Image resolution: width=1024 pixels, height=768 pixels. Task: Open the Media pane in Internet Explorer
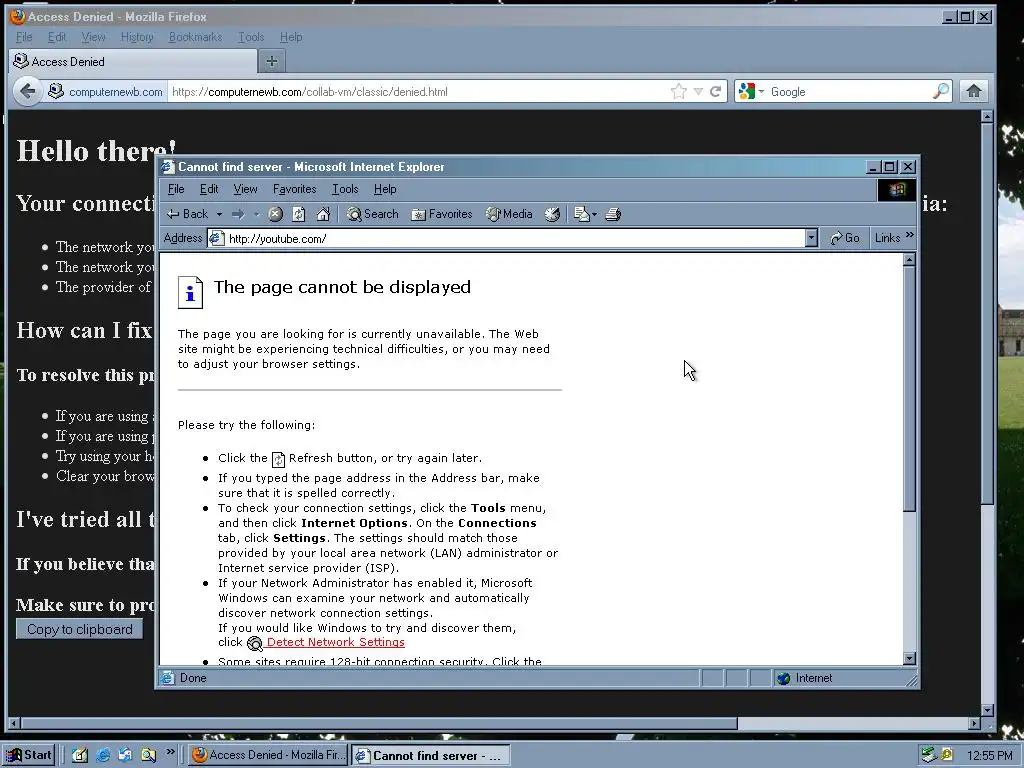509,214
